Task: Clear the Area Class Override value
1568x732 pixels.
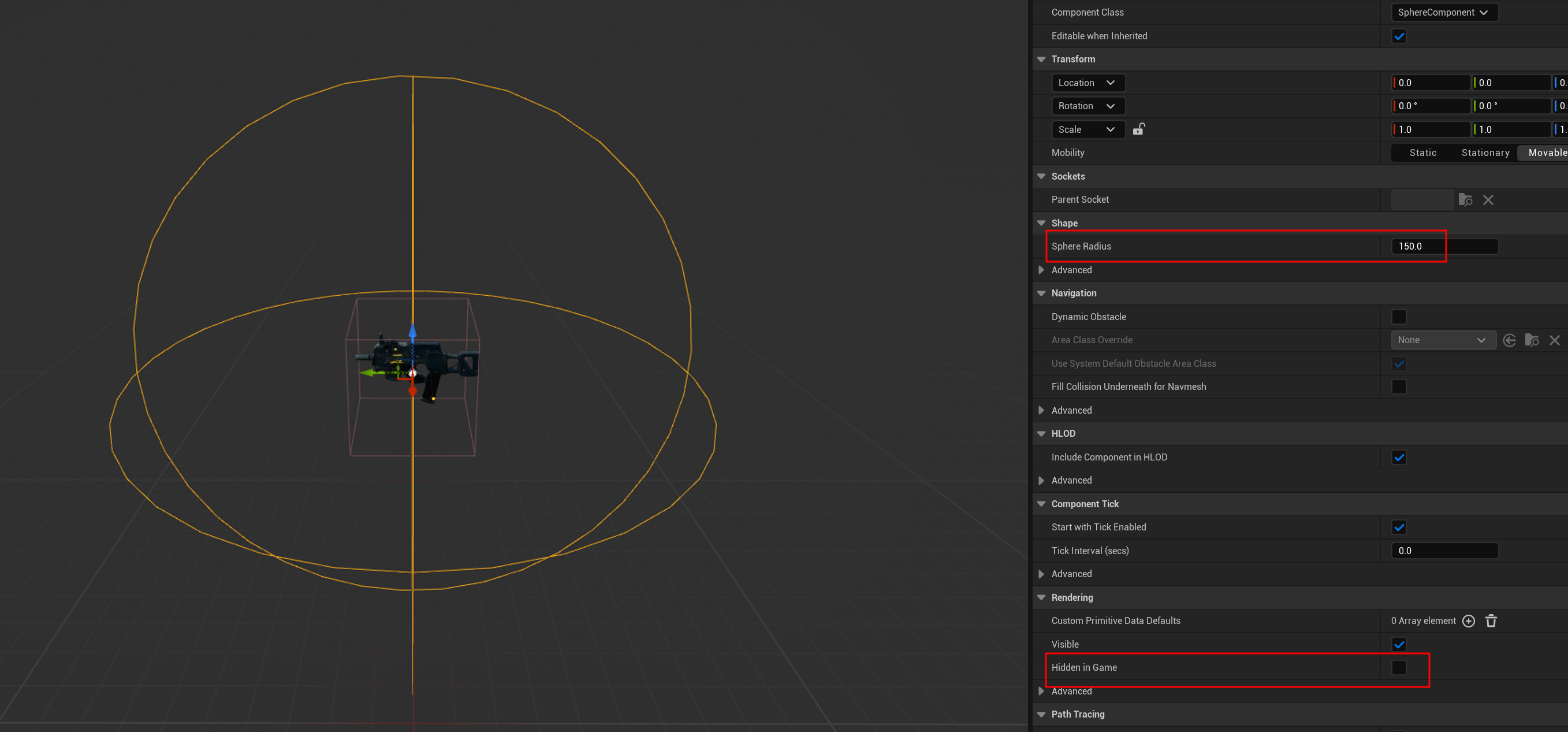Action: 1554,340
